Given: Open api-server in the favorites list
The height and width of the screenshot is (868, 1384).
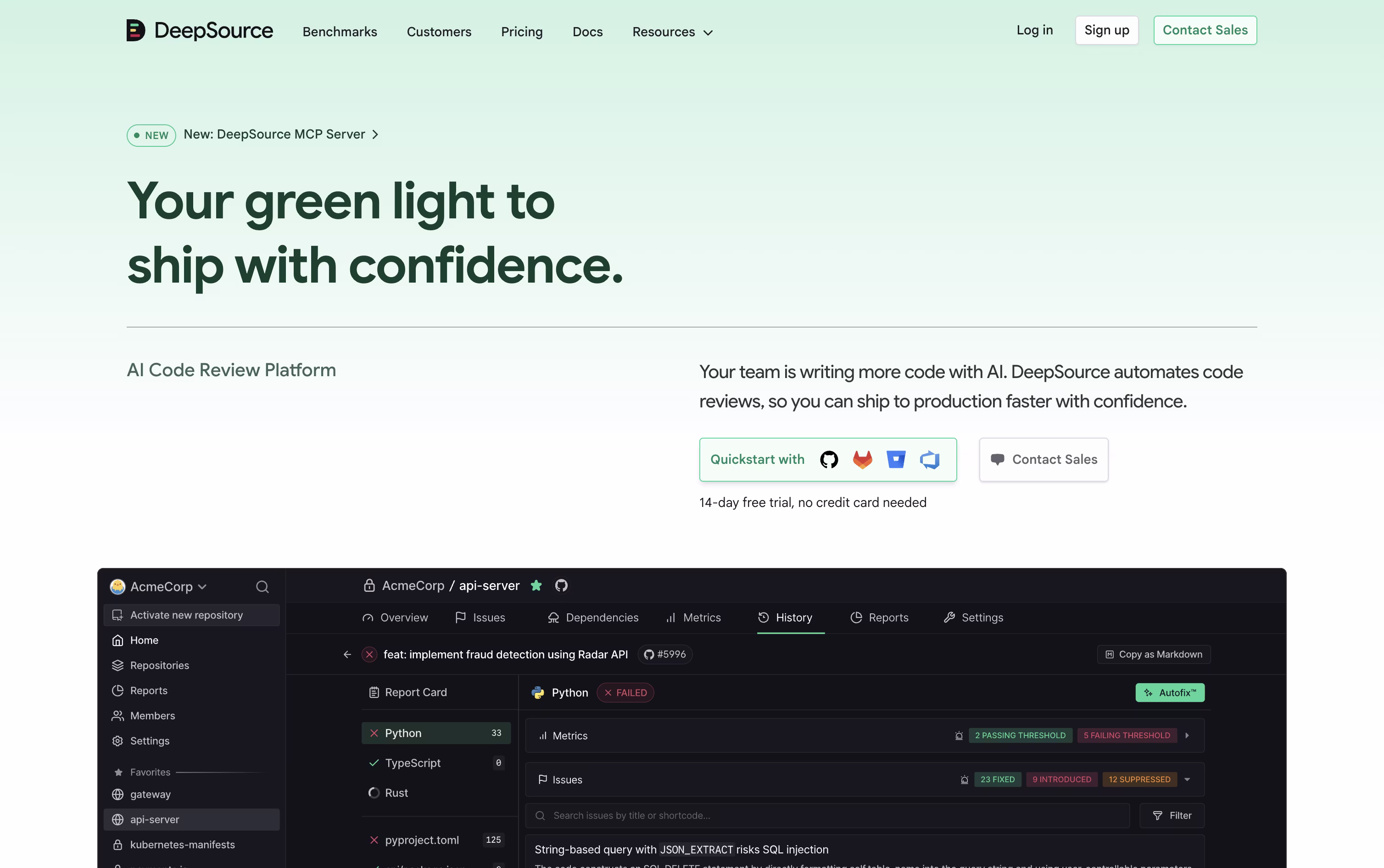Looking at the screenshot, I should [192, 820].
